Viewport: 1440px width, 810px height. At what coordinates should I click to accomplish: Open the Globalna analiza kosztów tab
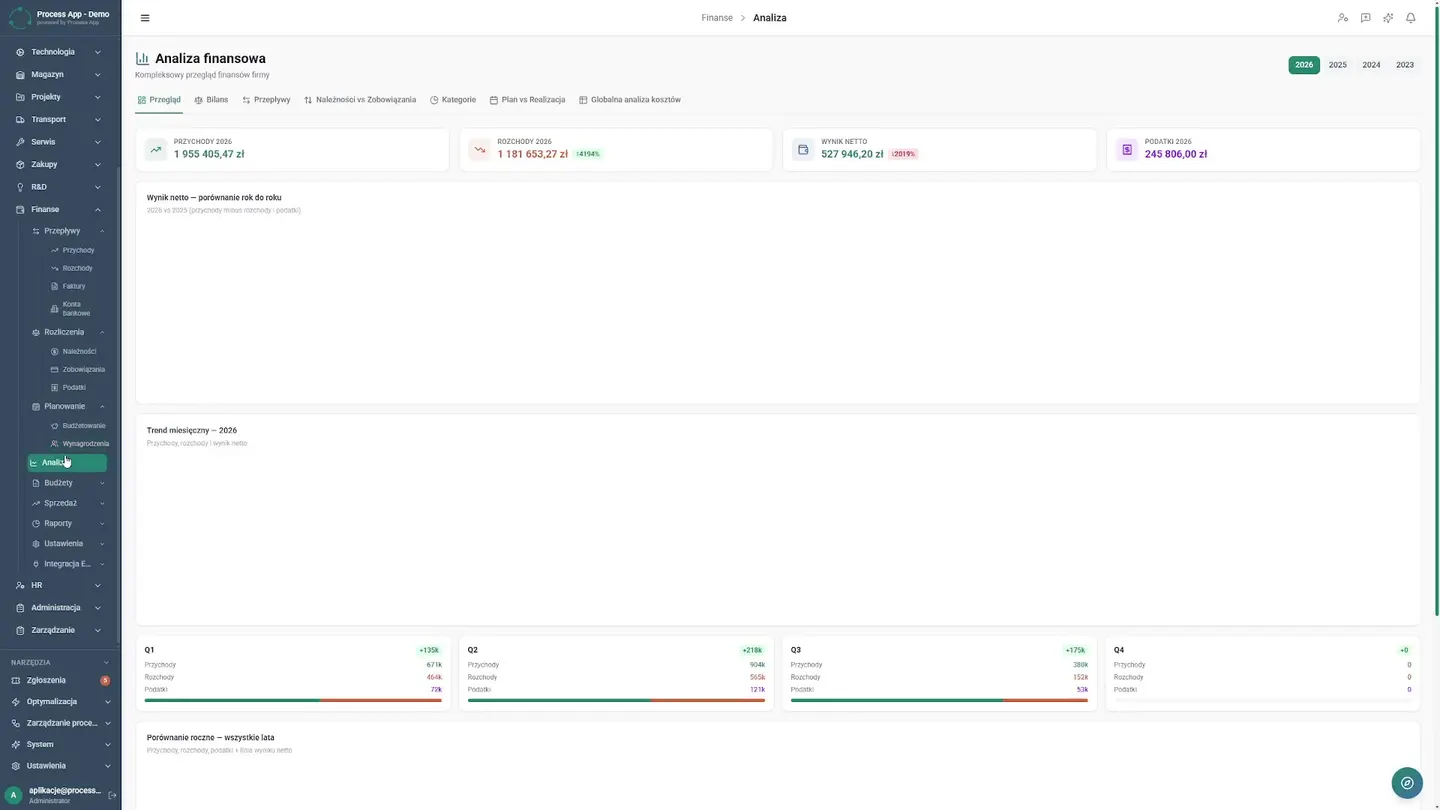(630, 100)
